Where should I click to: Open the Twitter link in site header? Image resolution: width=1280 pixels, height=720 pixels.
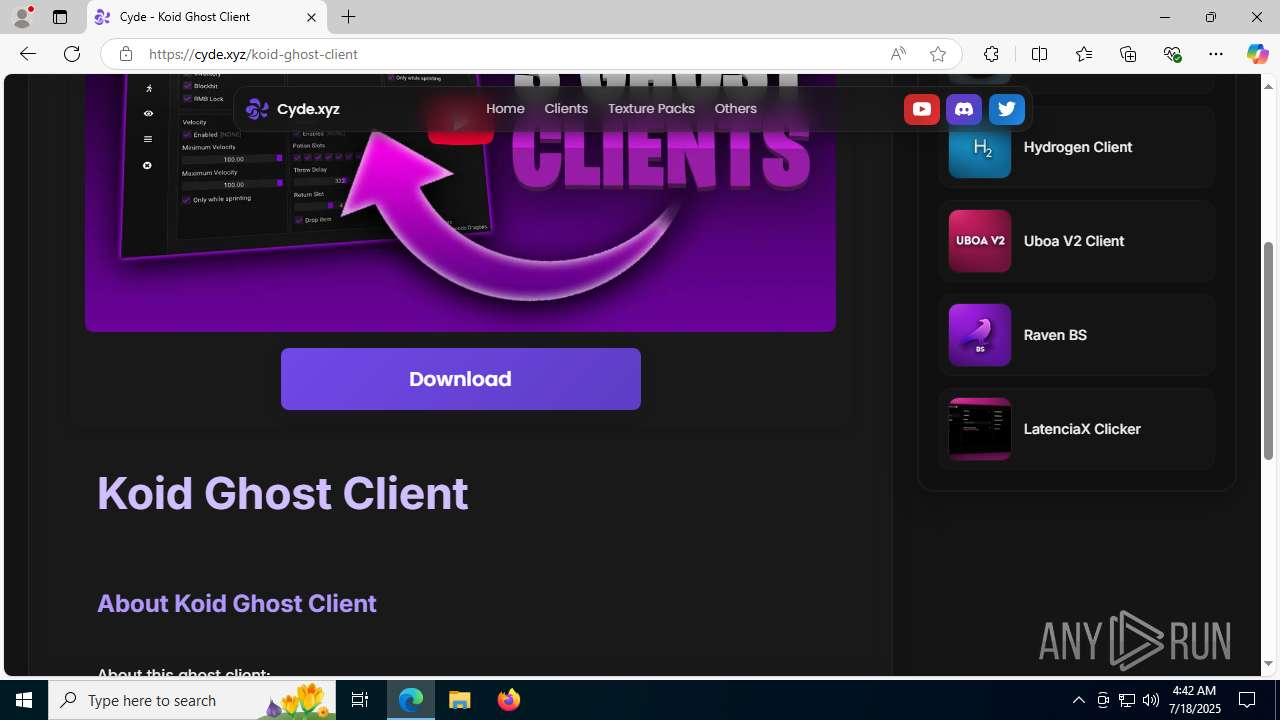(1007, 109)
